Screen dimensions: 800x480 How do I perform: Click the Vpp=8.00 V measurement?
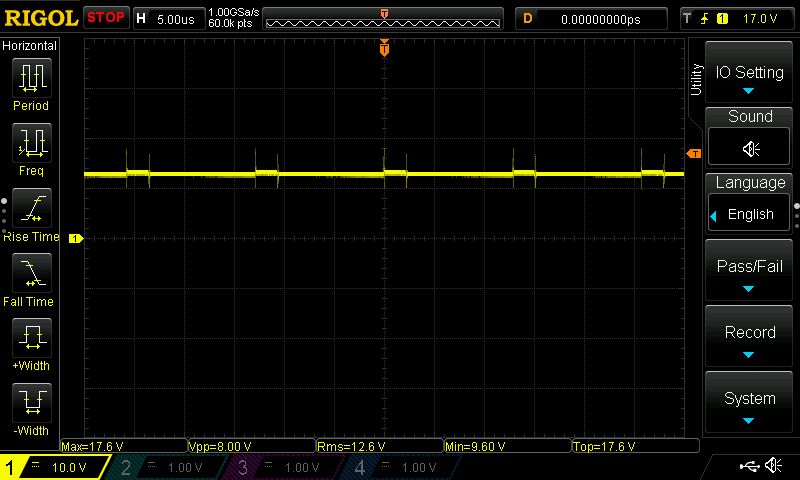220,446
